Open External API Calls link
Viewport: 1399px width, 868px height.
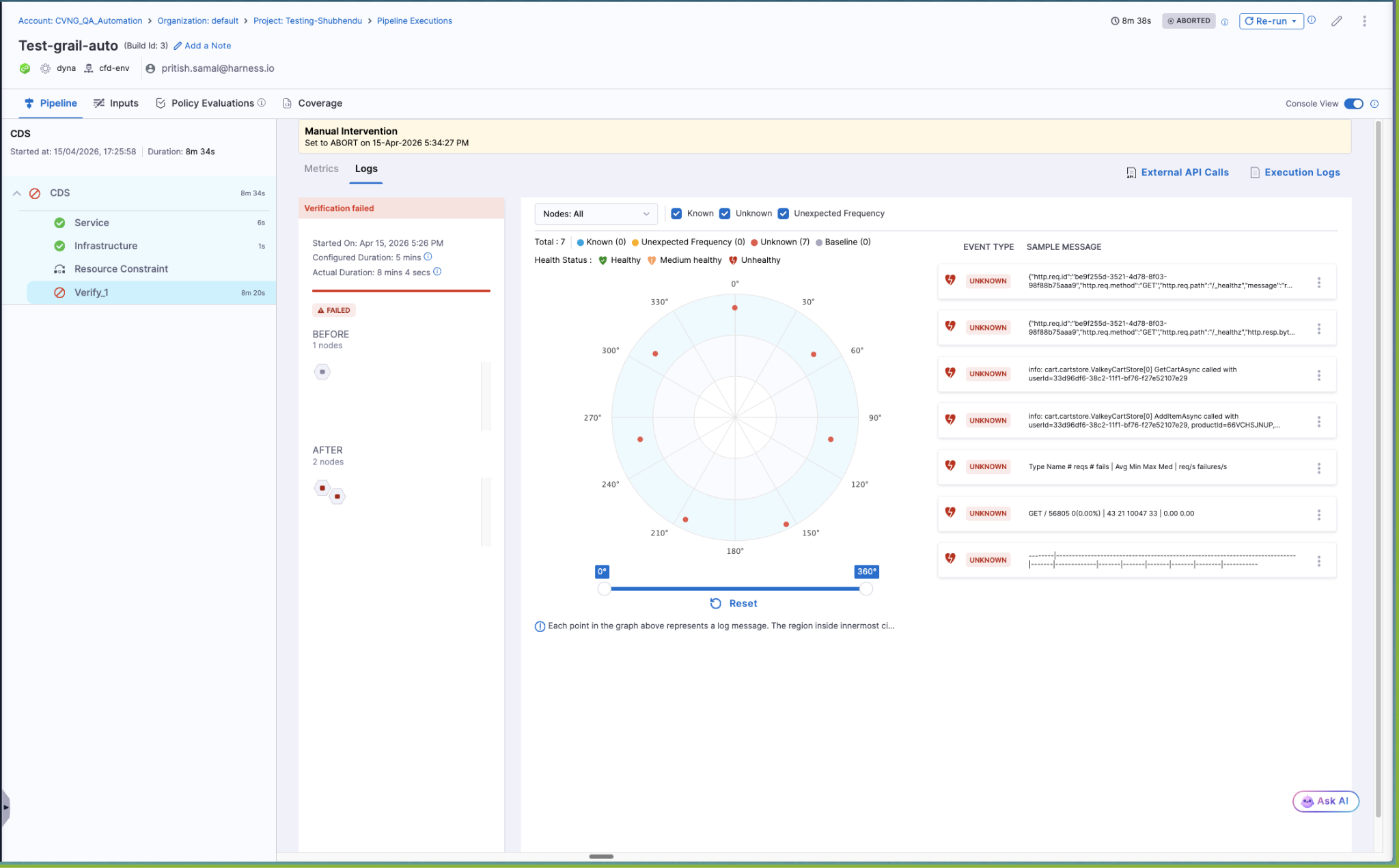[1185, 172]
